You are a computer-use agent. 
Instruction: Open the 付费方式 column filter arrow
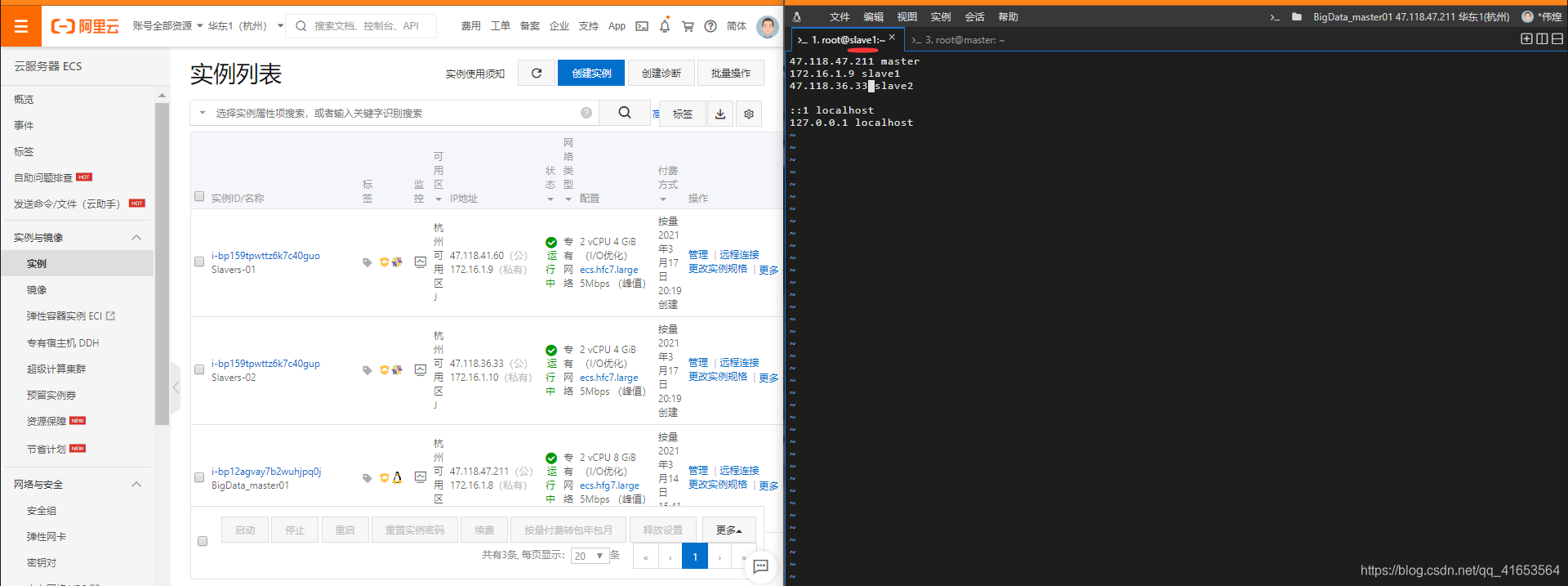[663, 199]
